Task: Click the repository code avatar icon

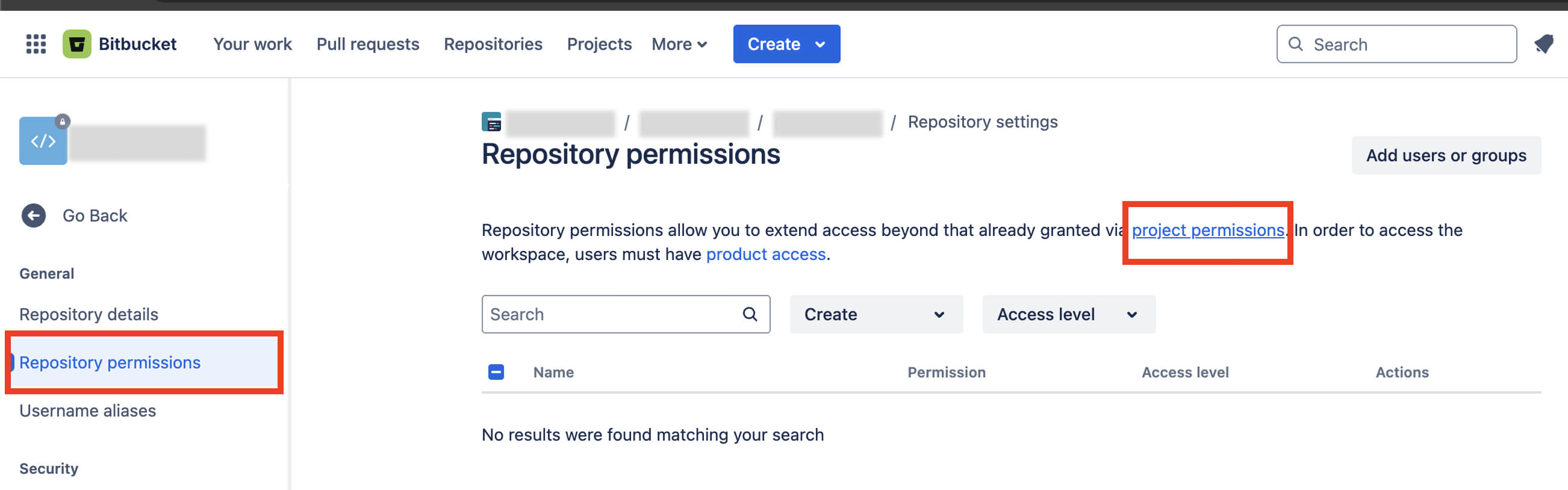Action: pyautogui.click(x=43, y=141)
